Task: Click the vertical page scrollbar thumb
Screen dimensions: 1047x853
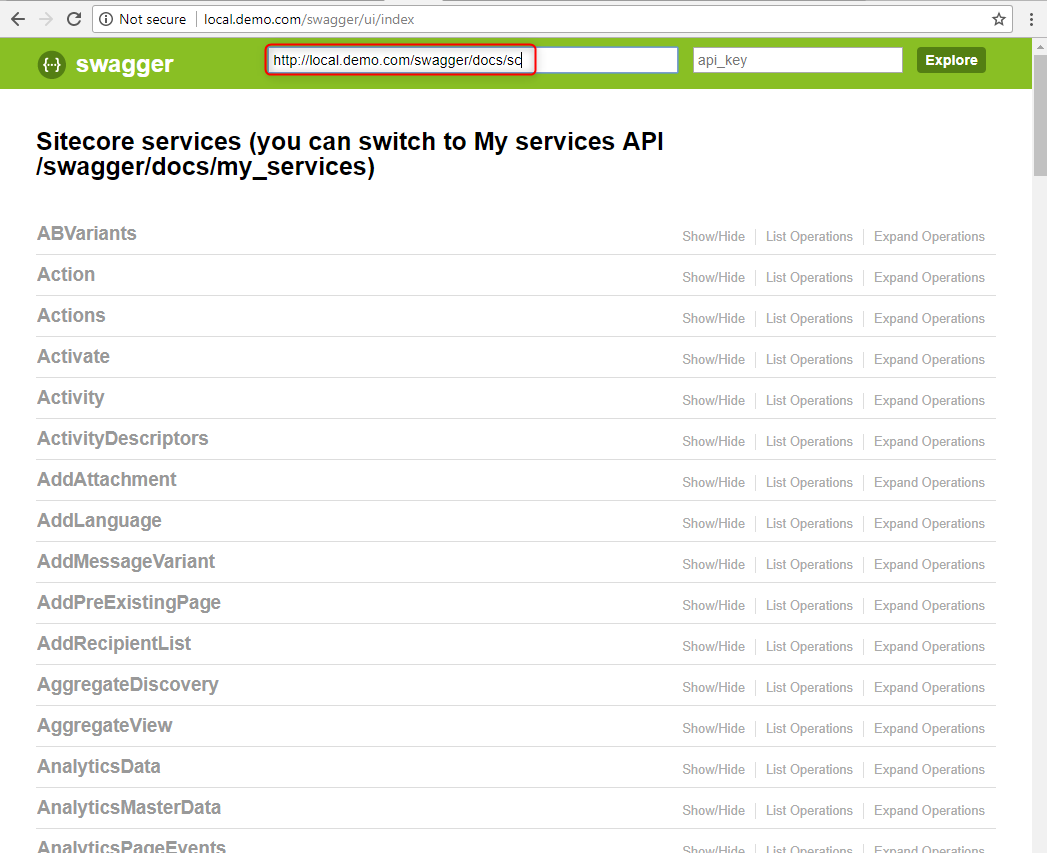Action: [x=1040, y=116]
